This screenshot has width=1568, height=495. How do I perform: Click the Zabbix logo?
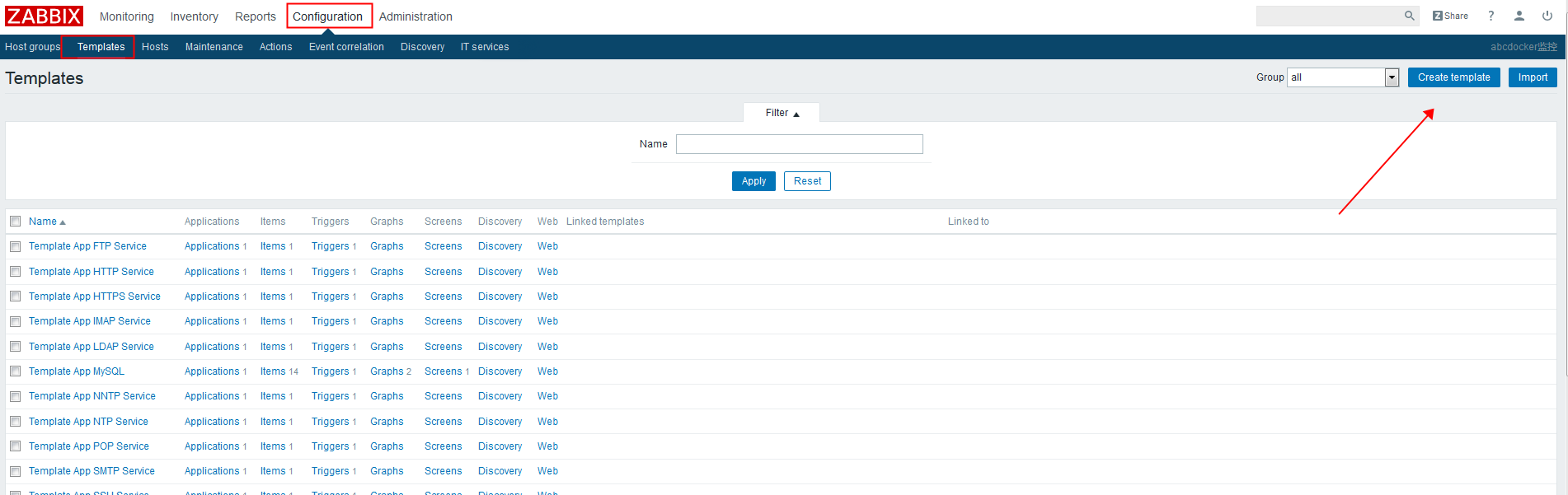(x=44, y=16)
